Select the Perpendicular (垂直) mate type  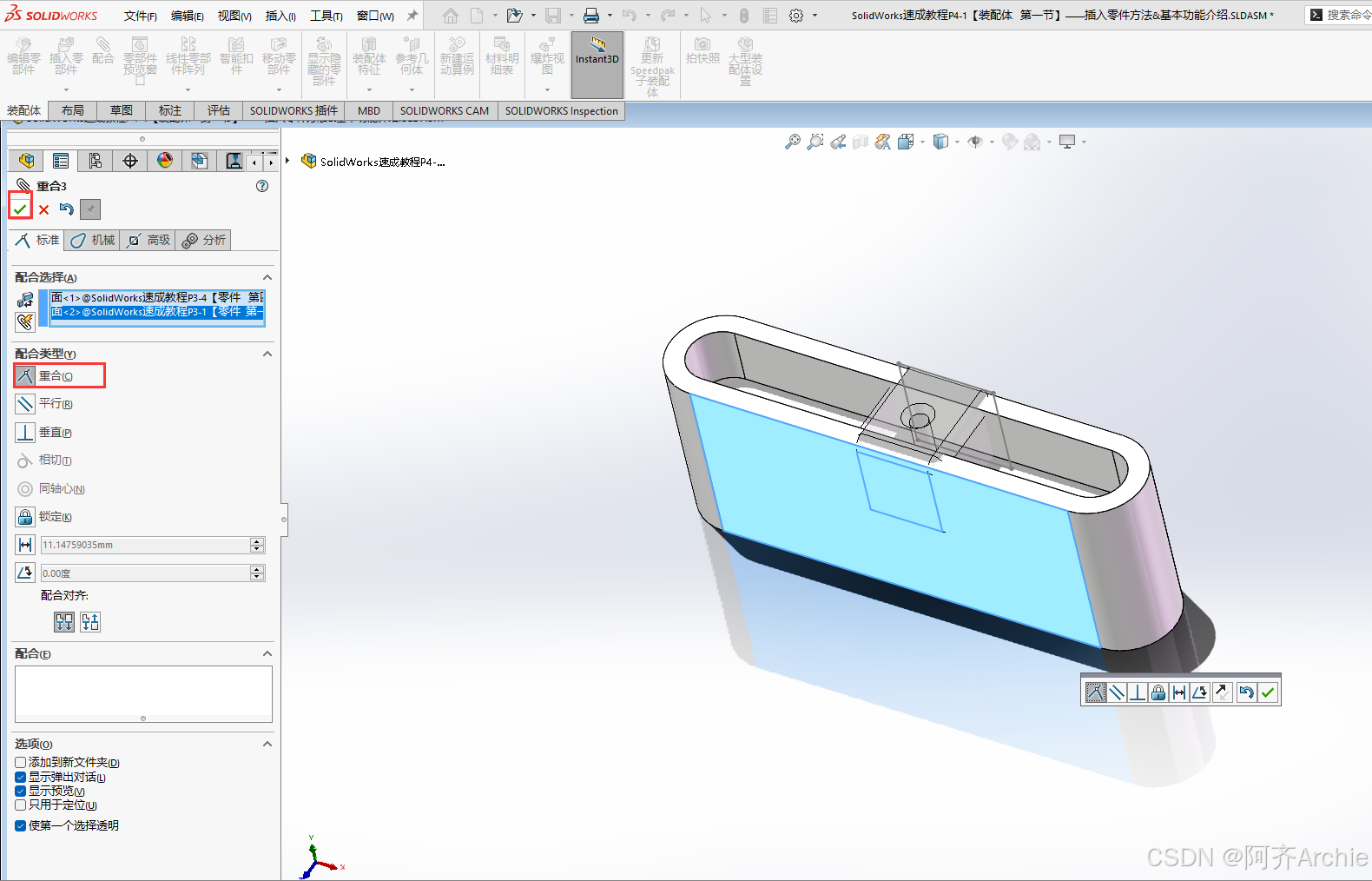[x=45, y=432]
